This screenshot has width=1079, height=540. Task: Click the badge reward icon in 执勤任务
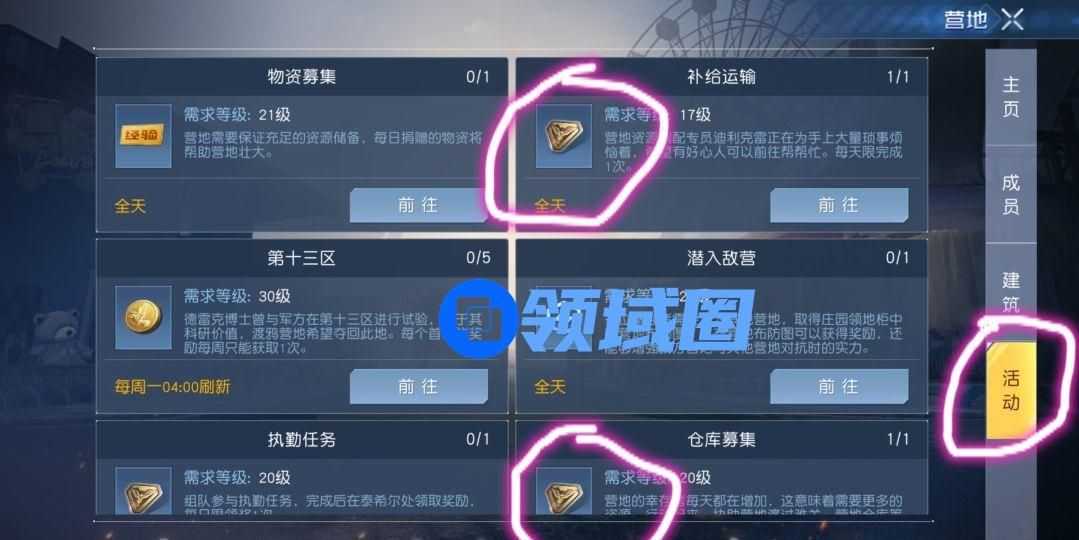(143, 492)
